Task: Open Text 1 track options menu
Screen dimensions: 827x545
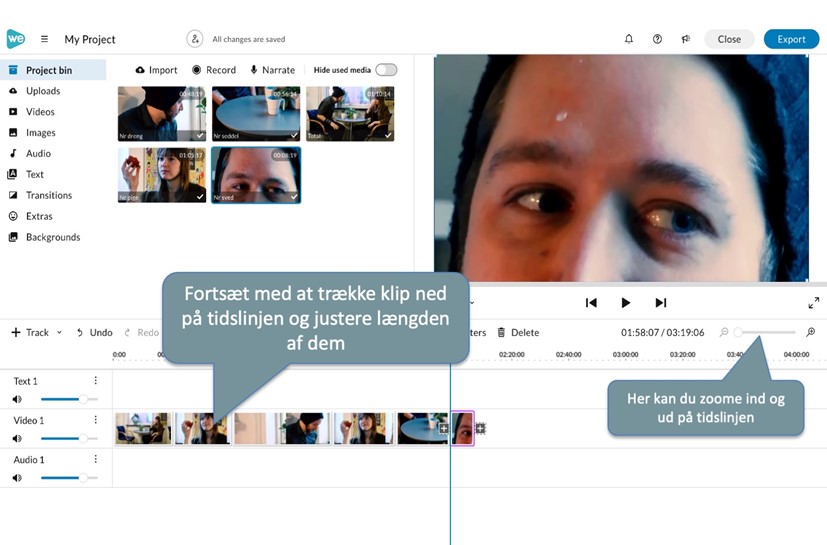Action: [x=96, y=381]
